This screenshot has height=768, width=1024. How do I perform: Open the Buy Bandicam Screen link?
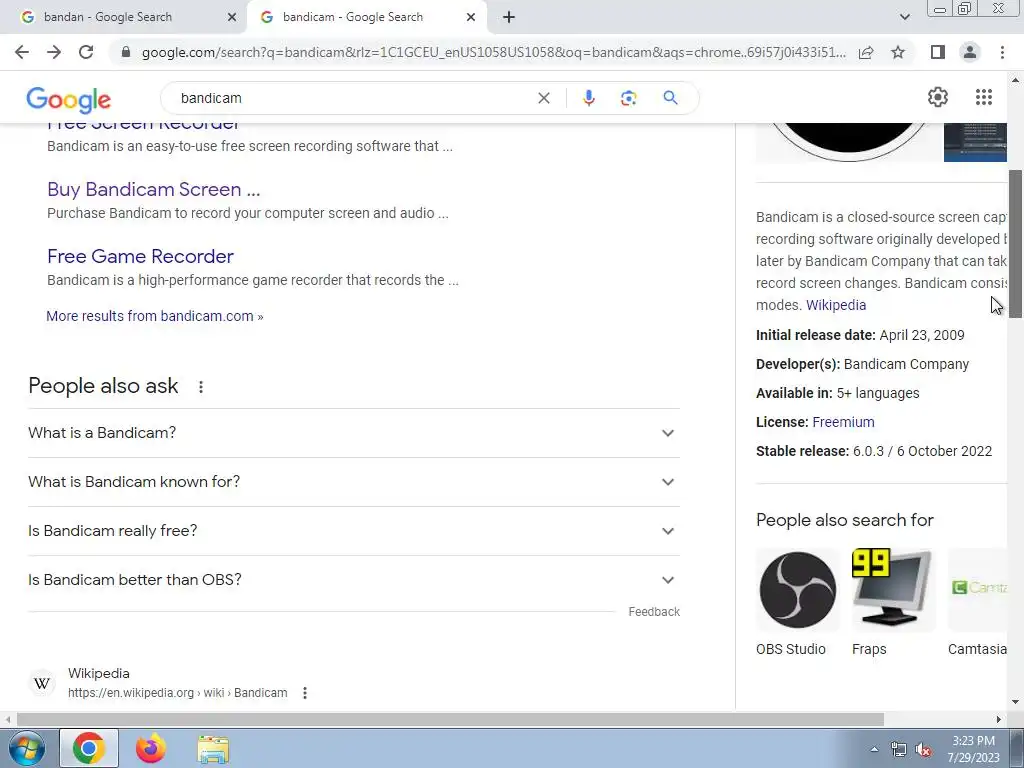click(x=153, y=189)
